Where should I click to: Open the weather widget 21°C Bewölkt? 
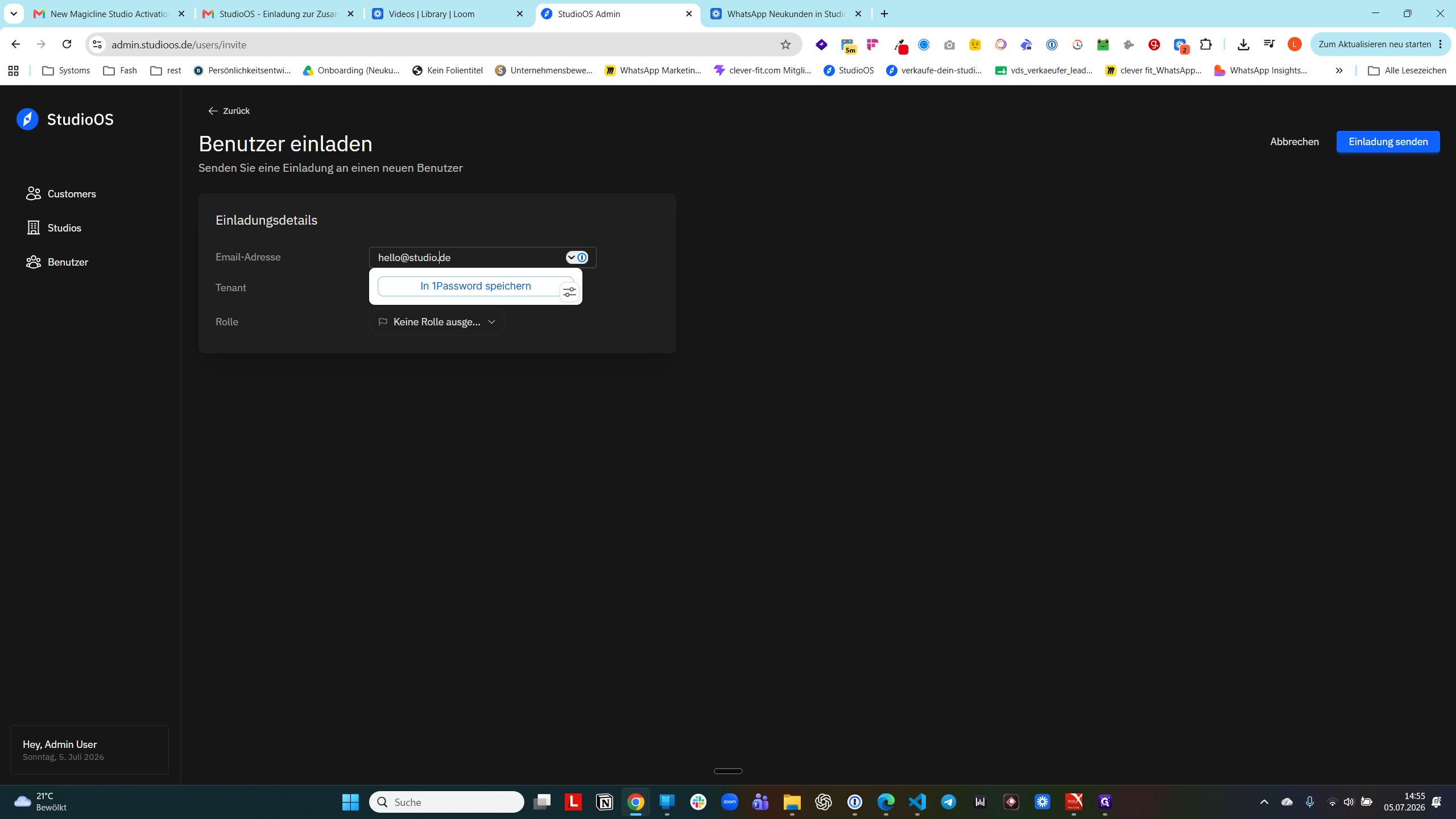(41, 802)
